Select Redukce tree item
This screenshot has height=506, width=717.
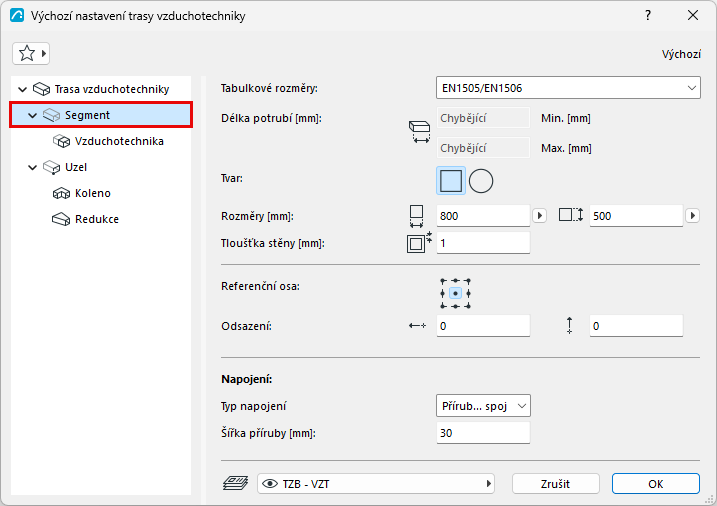coord(97,219)
